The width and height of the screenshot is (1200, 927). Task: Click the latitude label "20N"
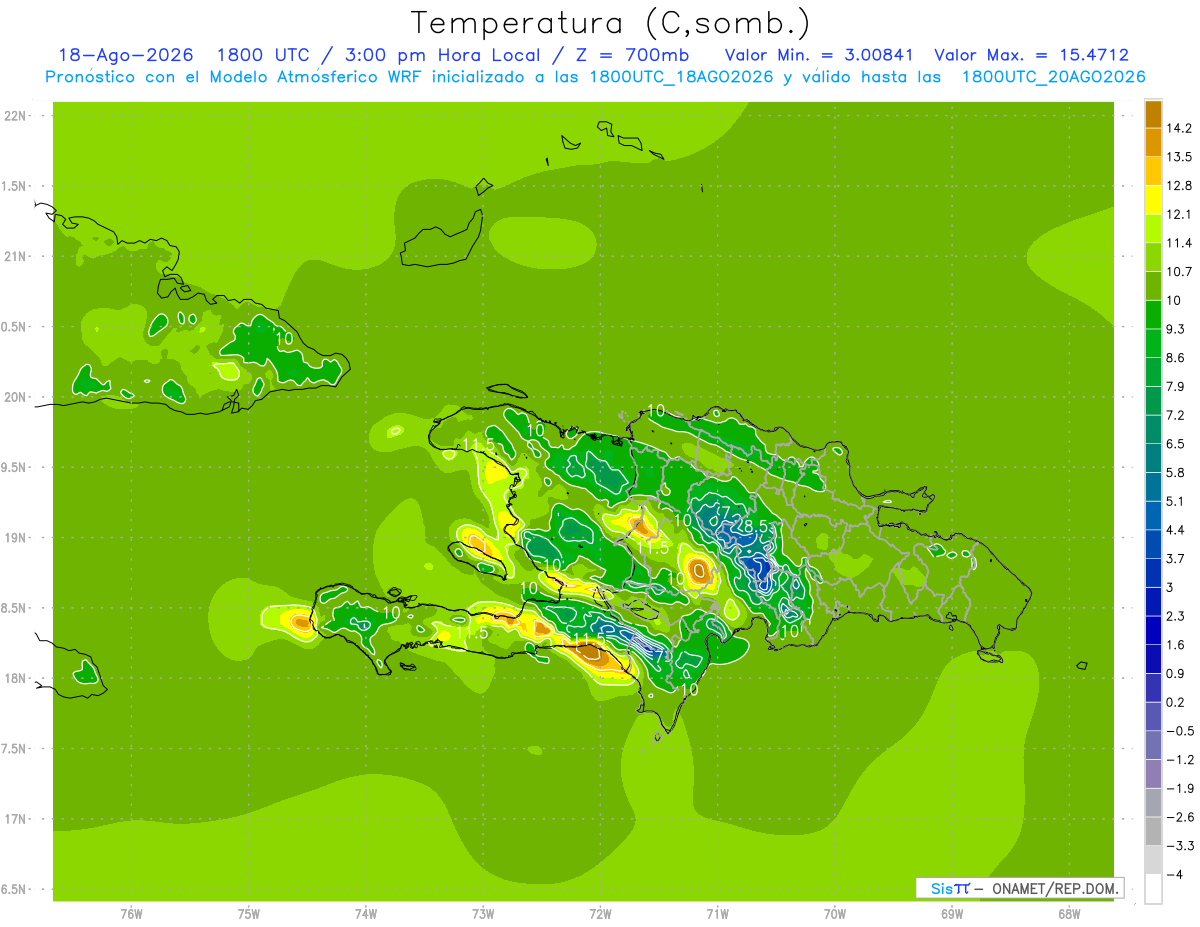[x=14, y=397]
